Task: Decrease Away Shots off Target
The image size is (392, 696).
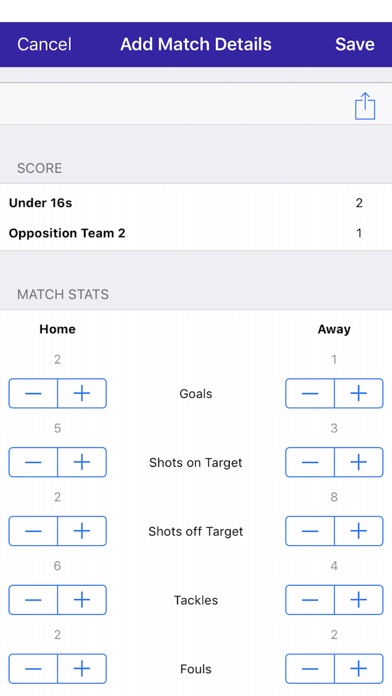Action: point(310,531)
